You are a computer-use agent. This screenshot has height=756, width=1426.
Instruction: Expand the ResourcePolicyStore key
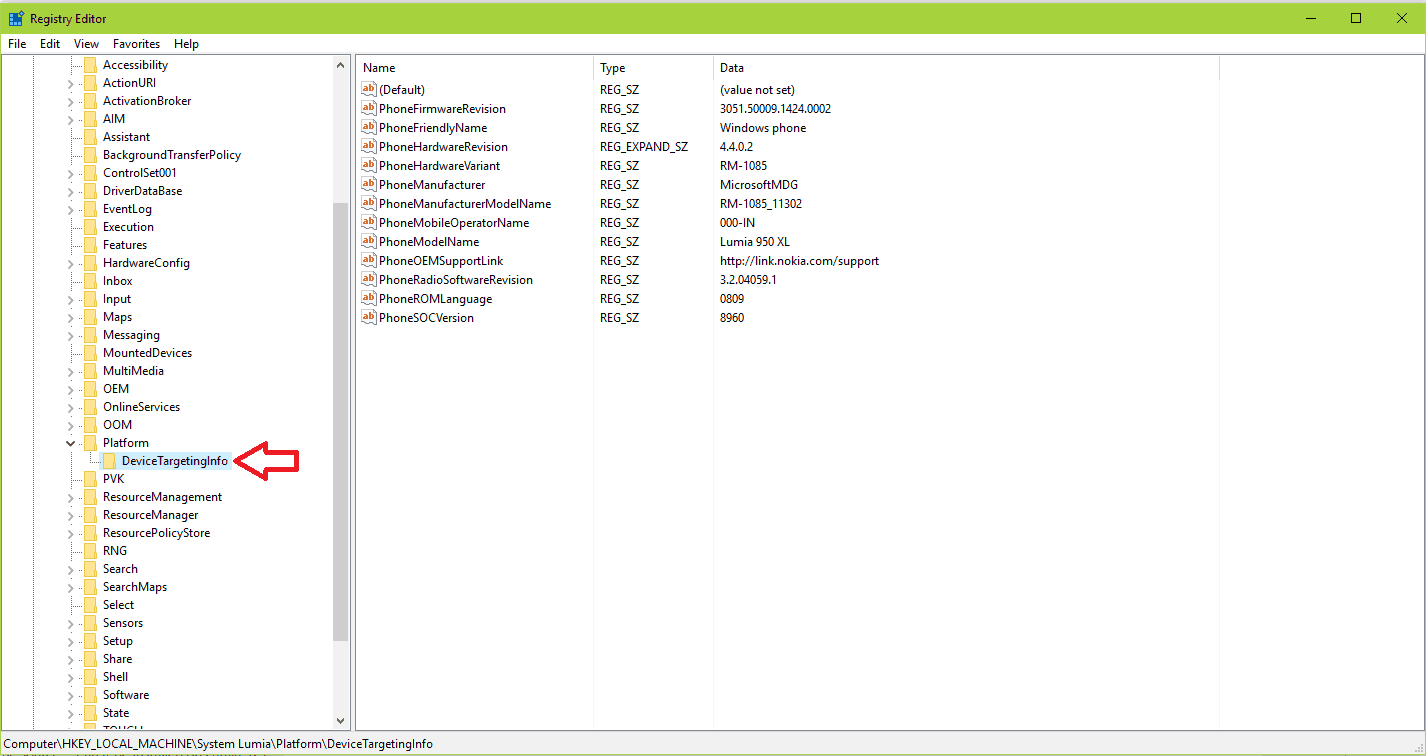(70, 533)
